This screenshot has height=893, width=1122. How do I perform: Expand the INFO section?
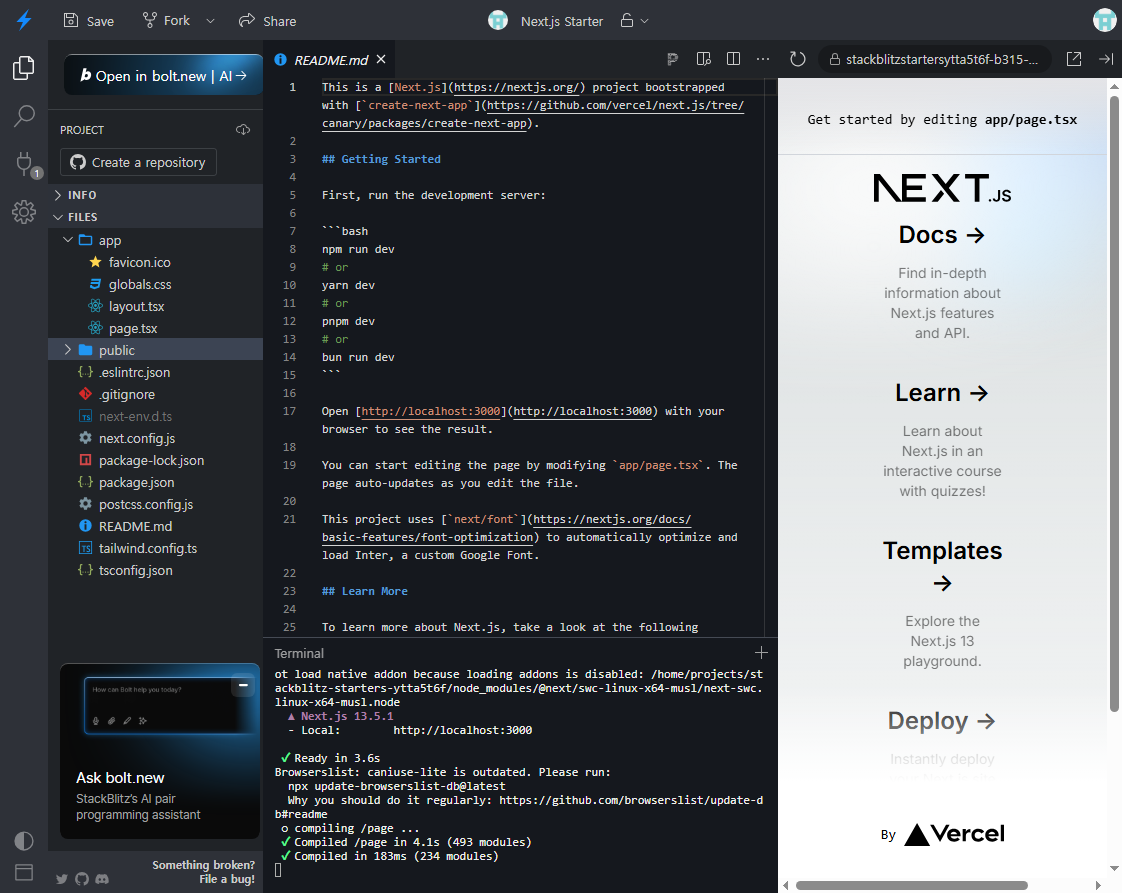coord(155,195)
